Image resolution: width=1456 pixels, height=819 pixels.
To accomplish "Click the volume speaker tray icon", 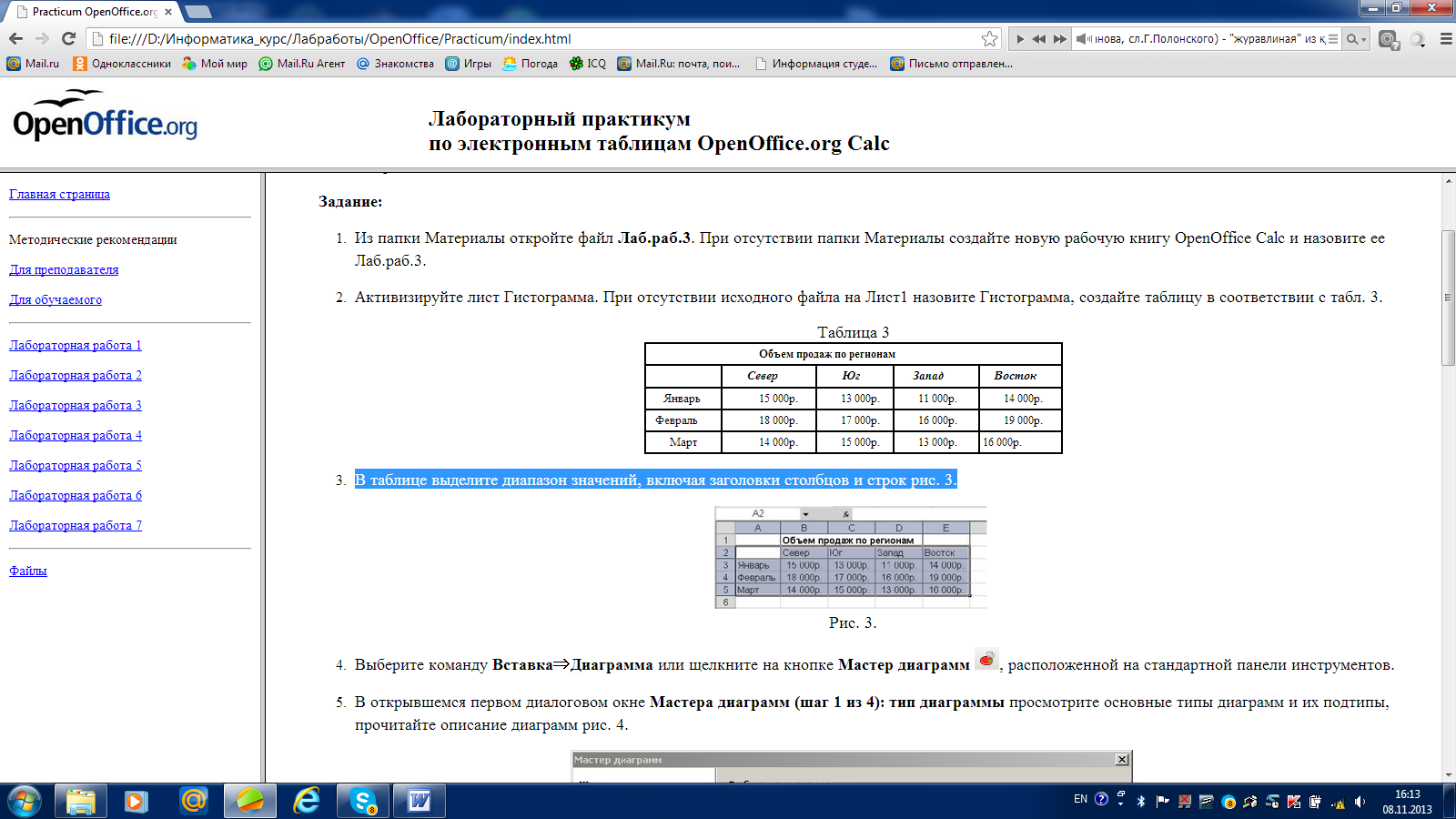I will [1360, 801].
